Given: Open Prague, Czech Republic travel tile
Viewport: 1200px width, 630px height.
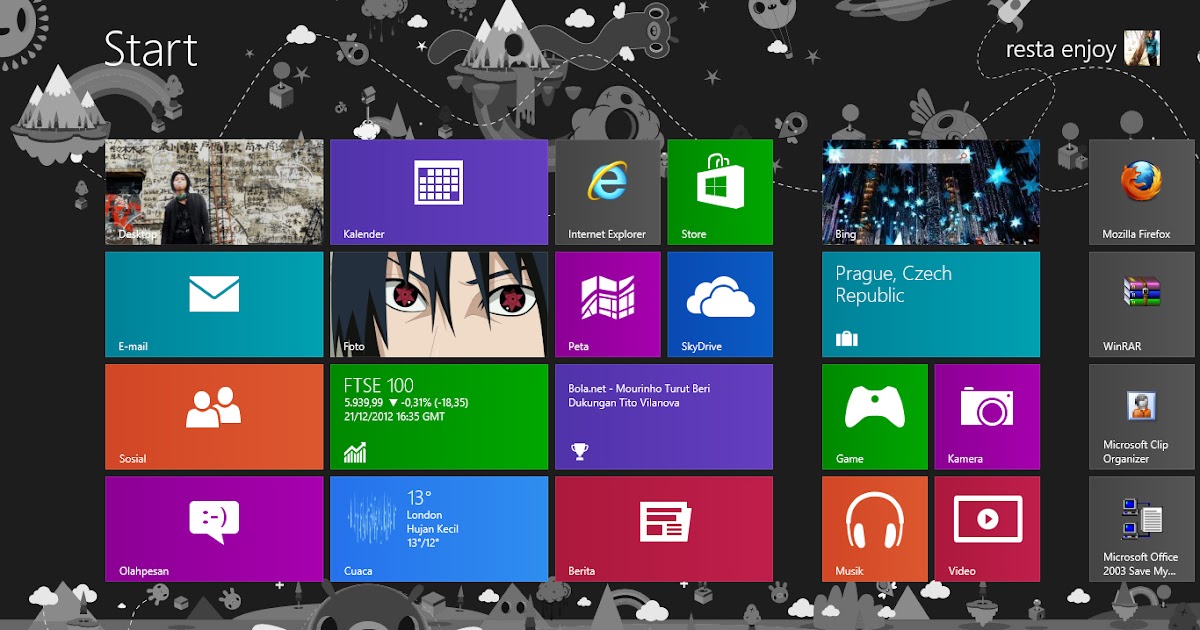Looking at the screenshot, I should [x=931, y=304].
